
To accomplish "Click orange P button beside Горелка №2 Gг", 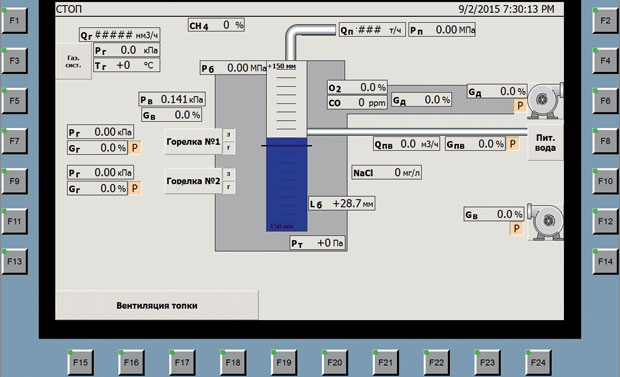I will (x=135, y=188).
